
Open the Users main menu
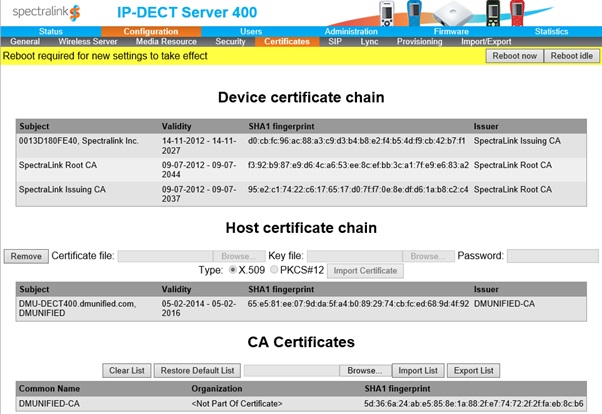click(x=251, y=32)
